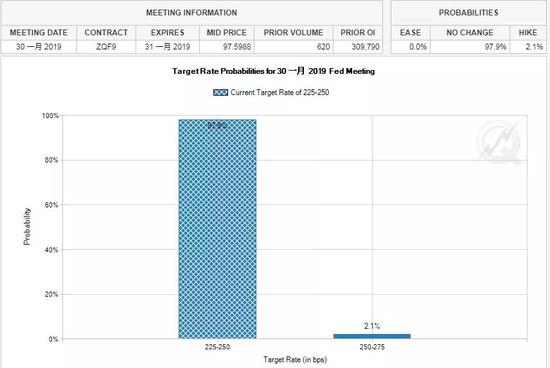Click the 0% y-axis tick label

[x=53, y=339]
